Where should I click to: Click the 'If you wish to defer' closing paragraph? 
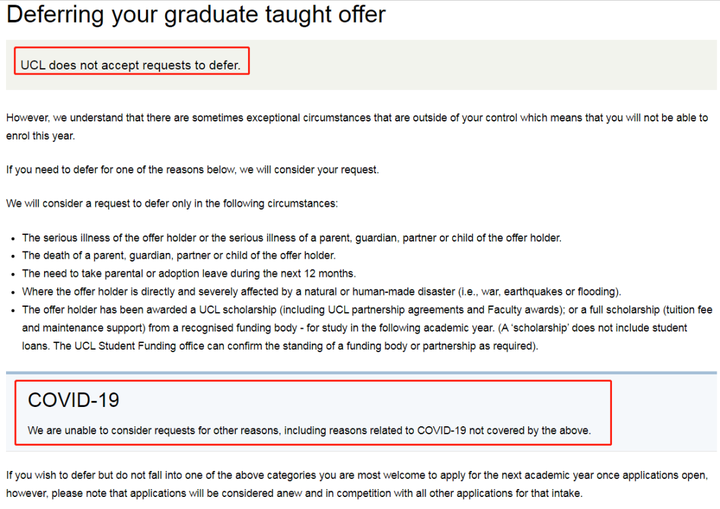point(357,484)
